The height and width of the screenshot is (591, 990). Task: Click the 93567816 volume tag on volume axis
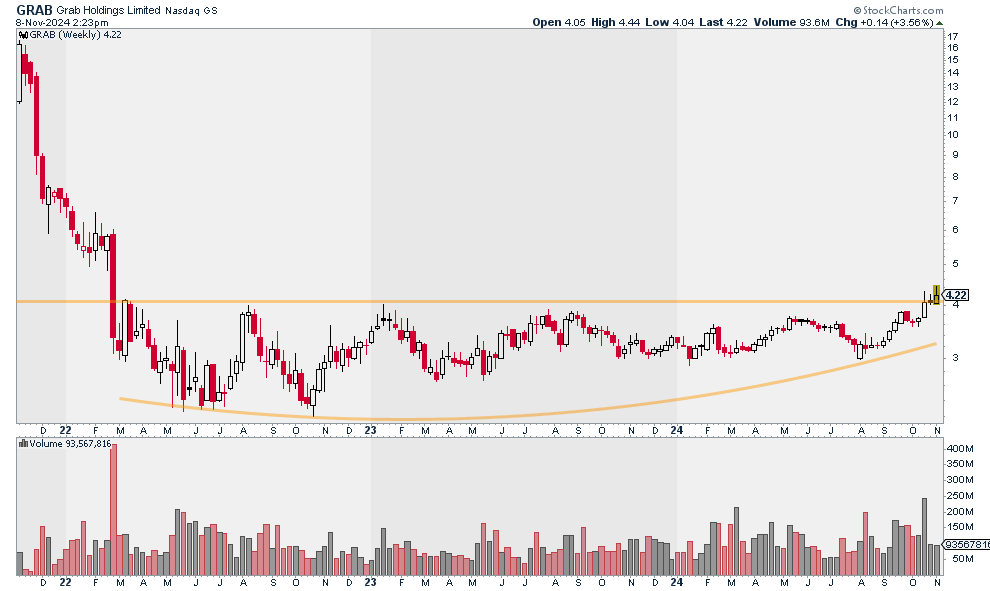[967, 544]
